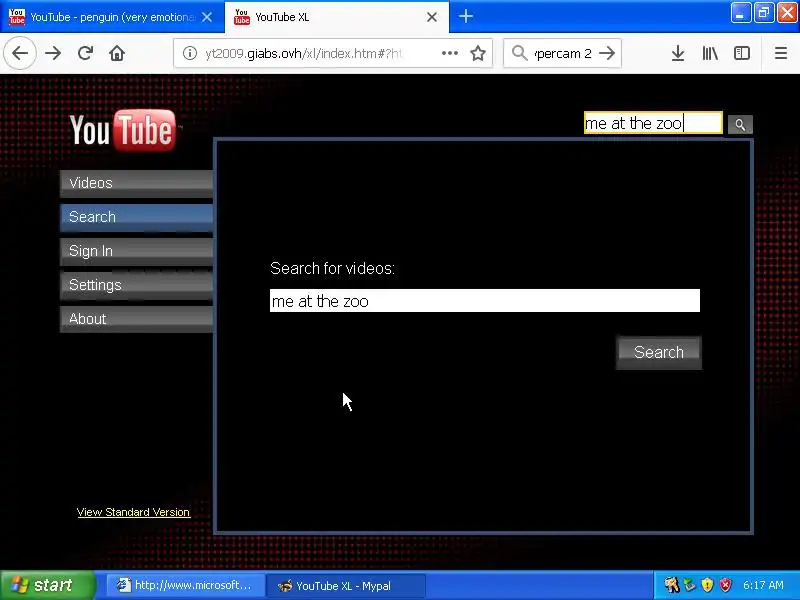Open the downloads panel
This screenshot has width=800, height=600.
678,53
